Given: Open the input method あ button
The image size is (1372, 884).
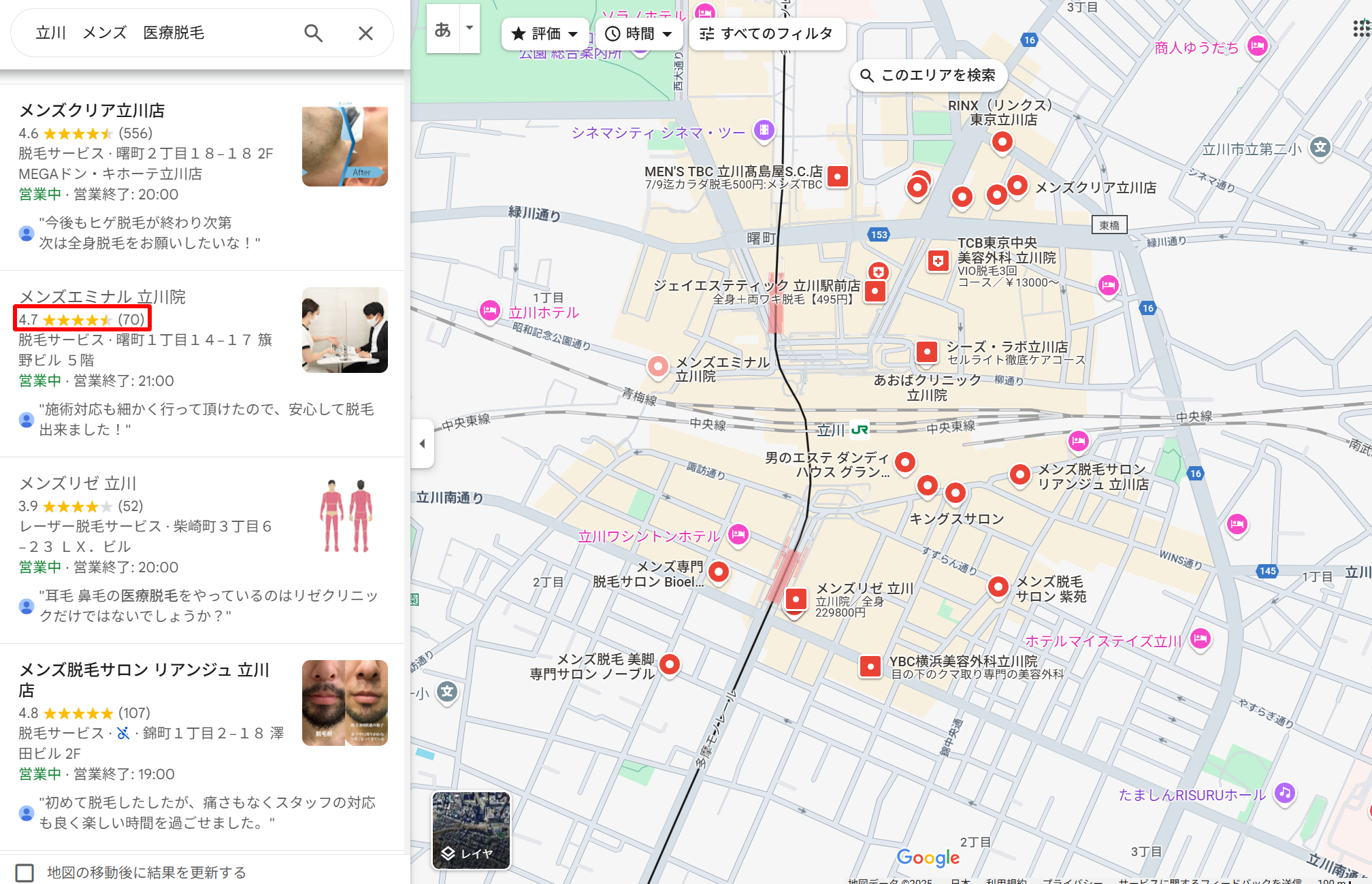Looking at the screenshot, I should (443, 29).
